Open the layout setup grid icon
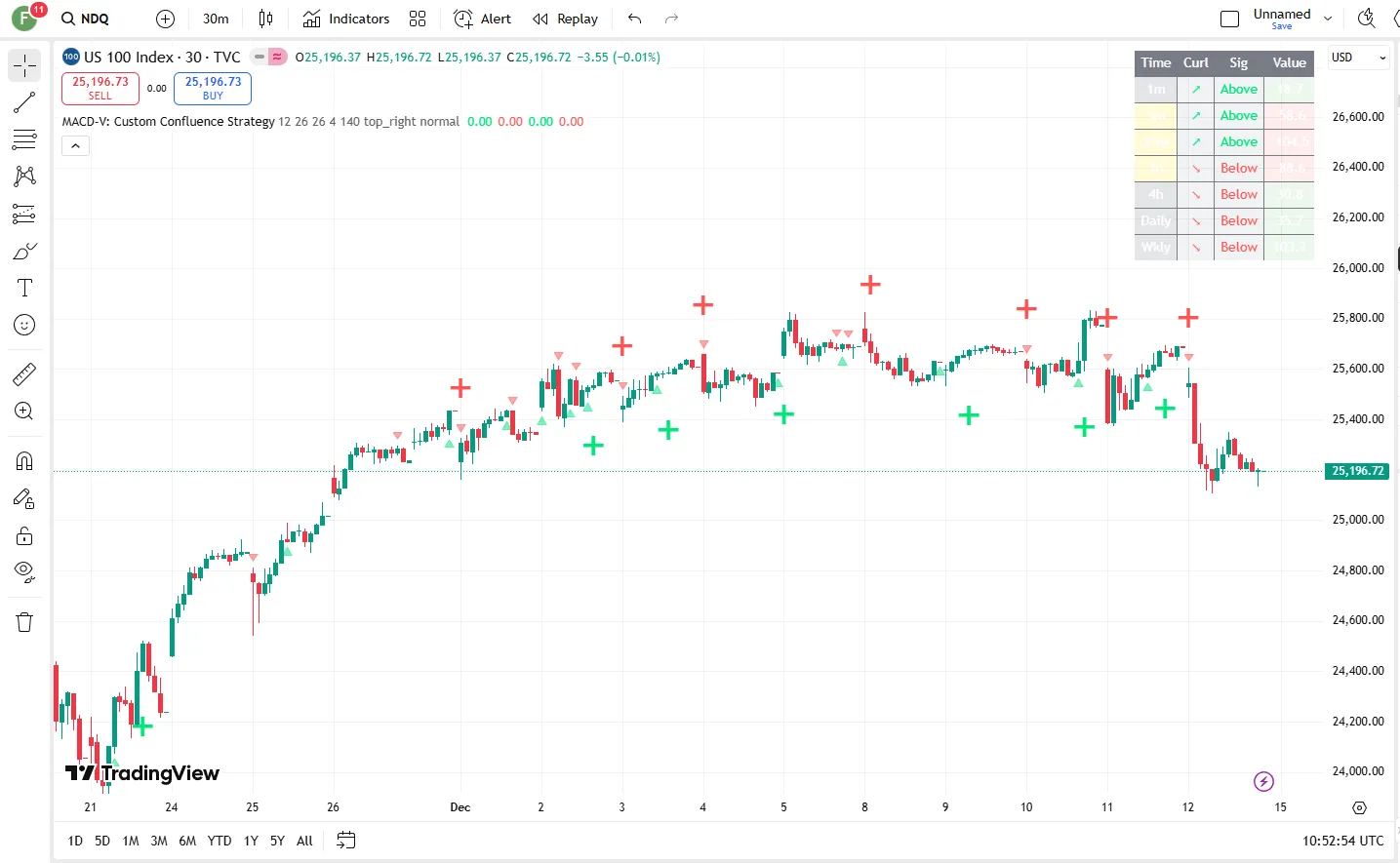This screenshot has width=1400, height=863. (x=418, y=19)
